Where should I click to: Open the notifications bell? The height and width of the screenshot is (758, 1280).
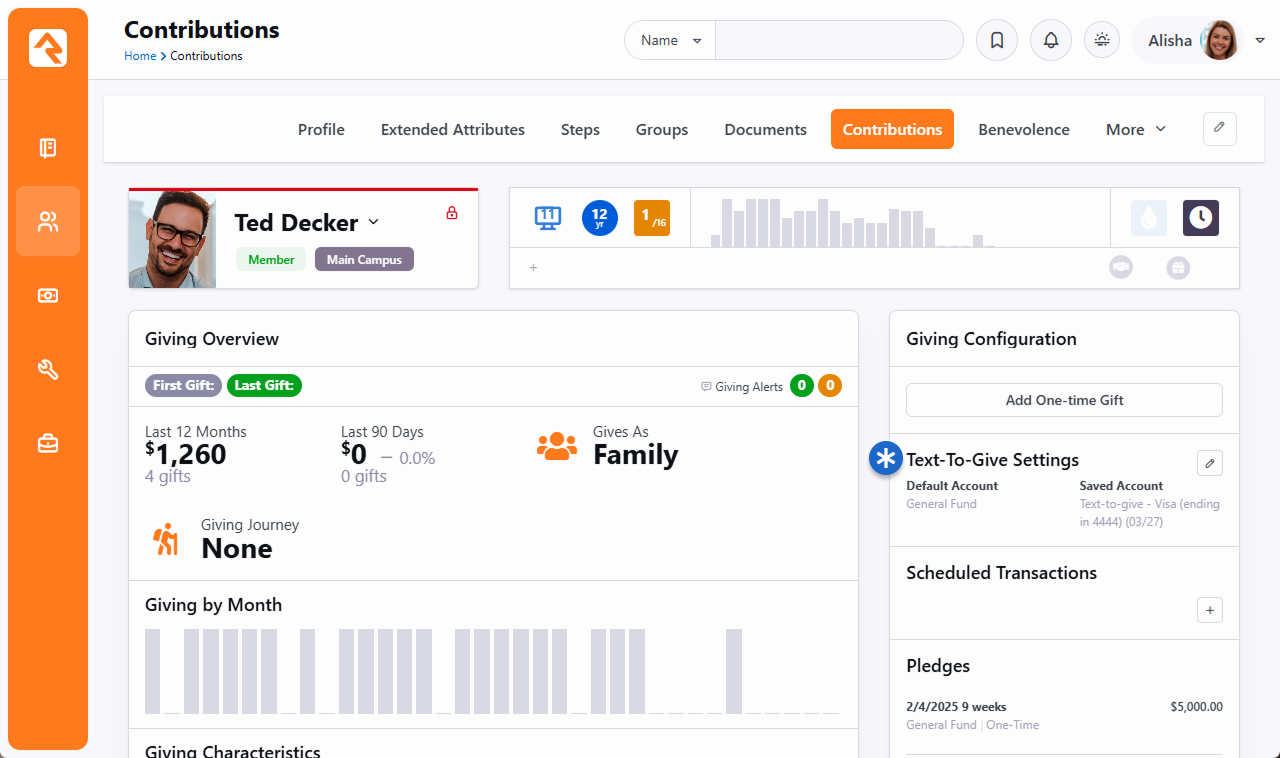coord(1050,41)
